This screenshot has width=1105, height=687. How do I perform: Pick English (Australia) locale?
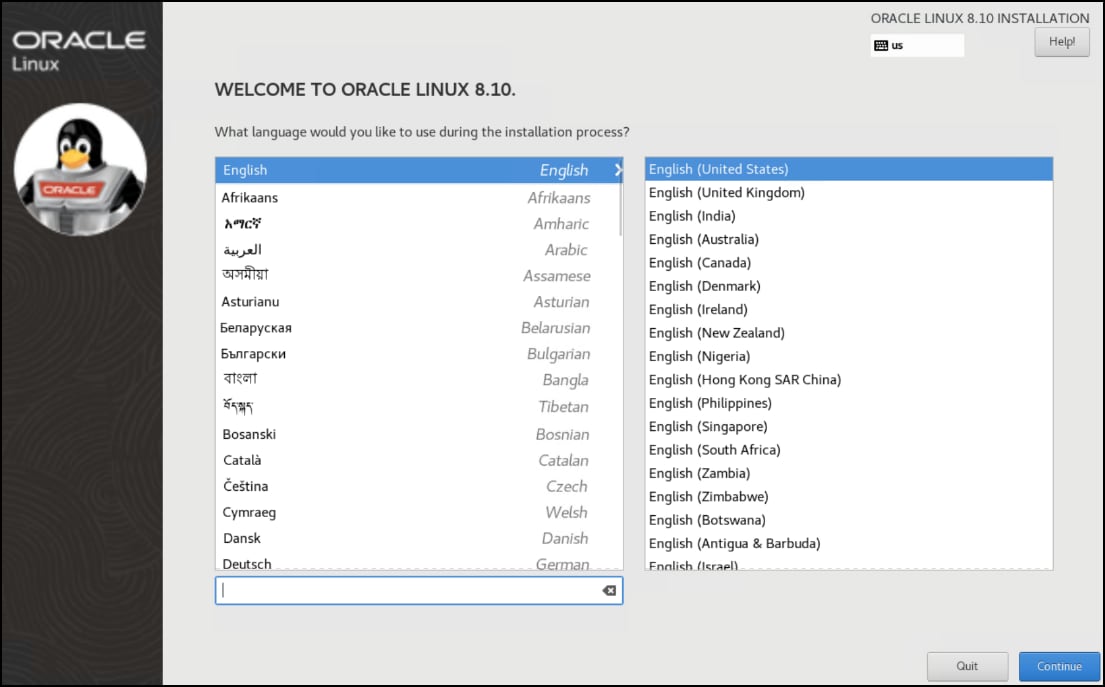848,239
